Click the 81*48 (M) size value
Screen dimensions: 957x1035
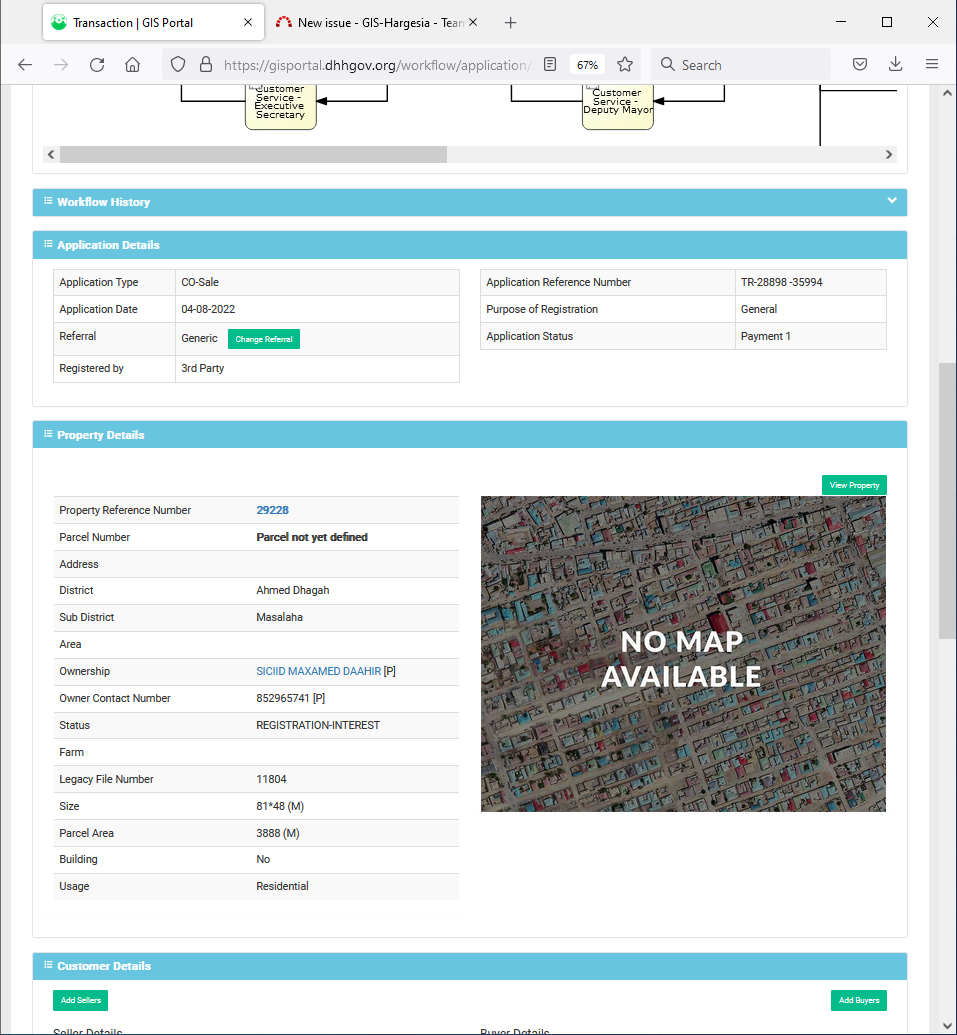tap(280, 807)
